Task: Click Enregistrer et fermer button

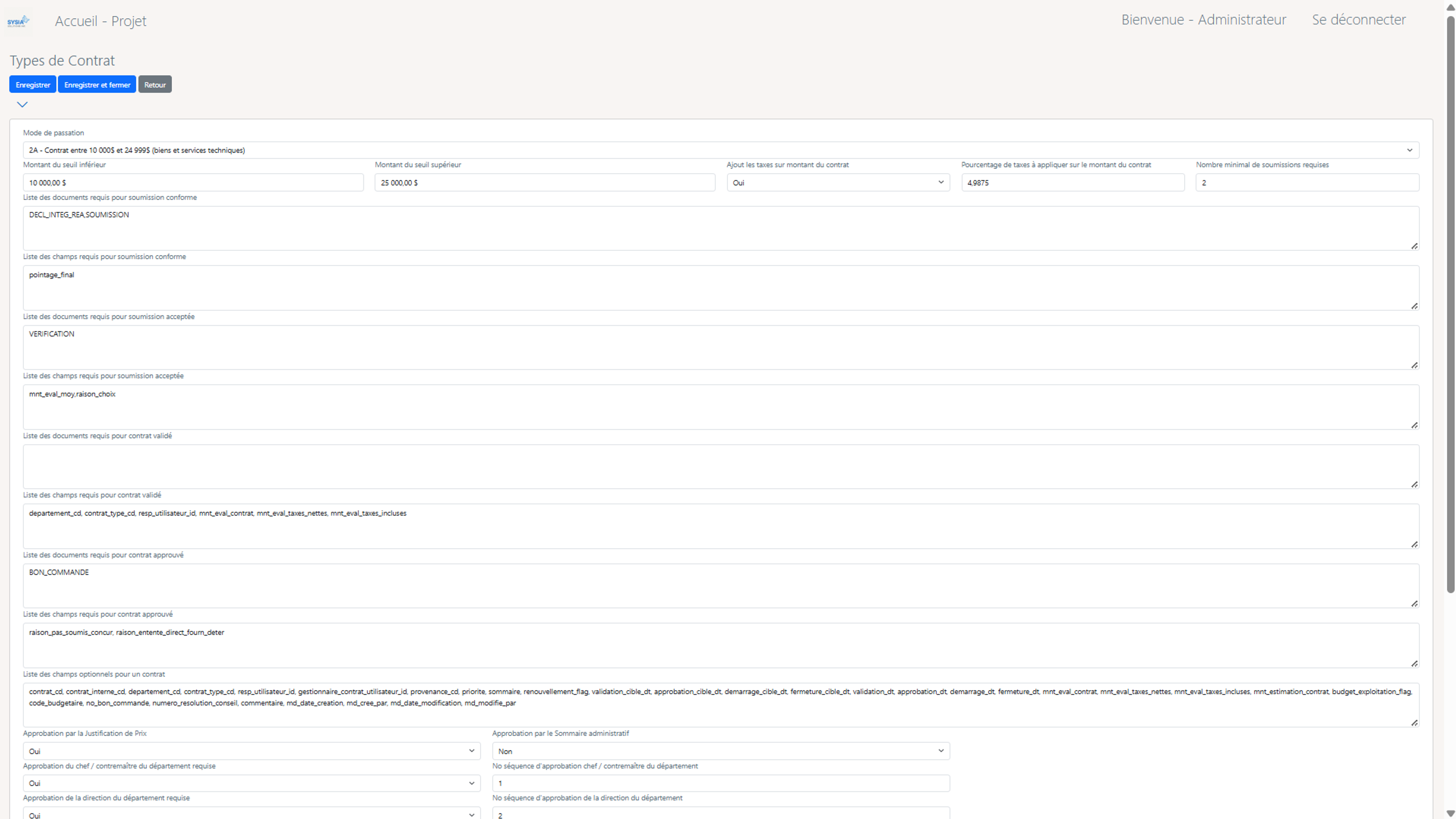Action: tap(97, 85)
